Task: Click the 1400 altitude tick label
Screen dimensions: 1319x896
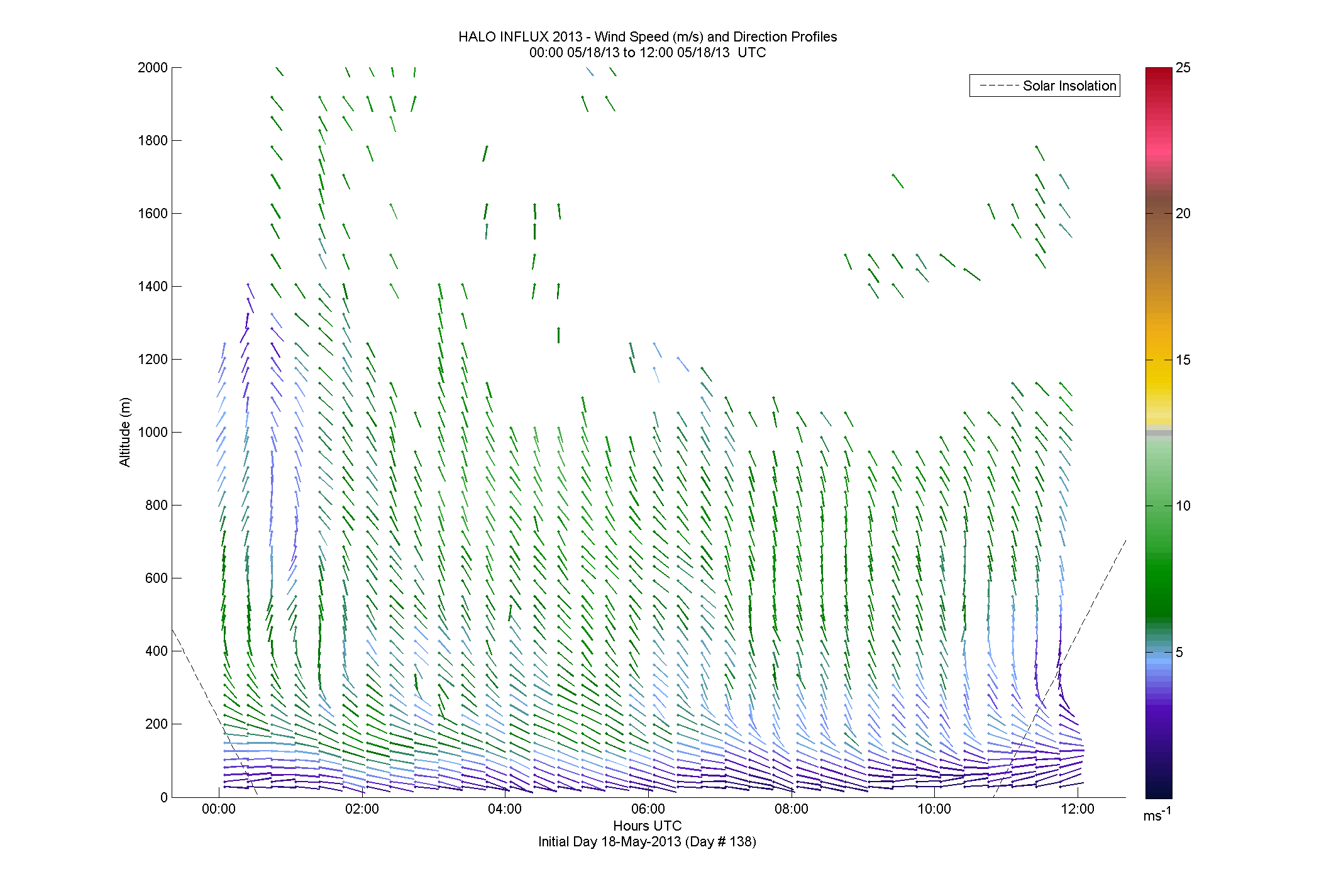Action: [153, 286]
